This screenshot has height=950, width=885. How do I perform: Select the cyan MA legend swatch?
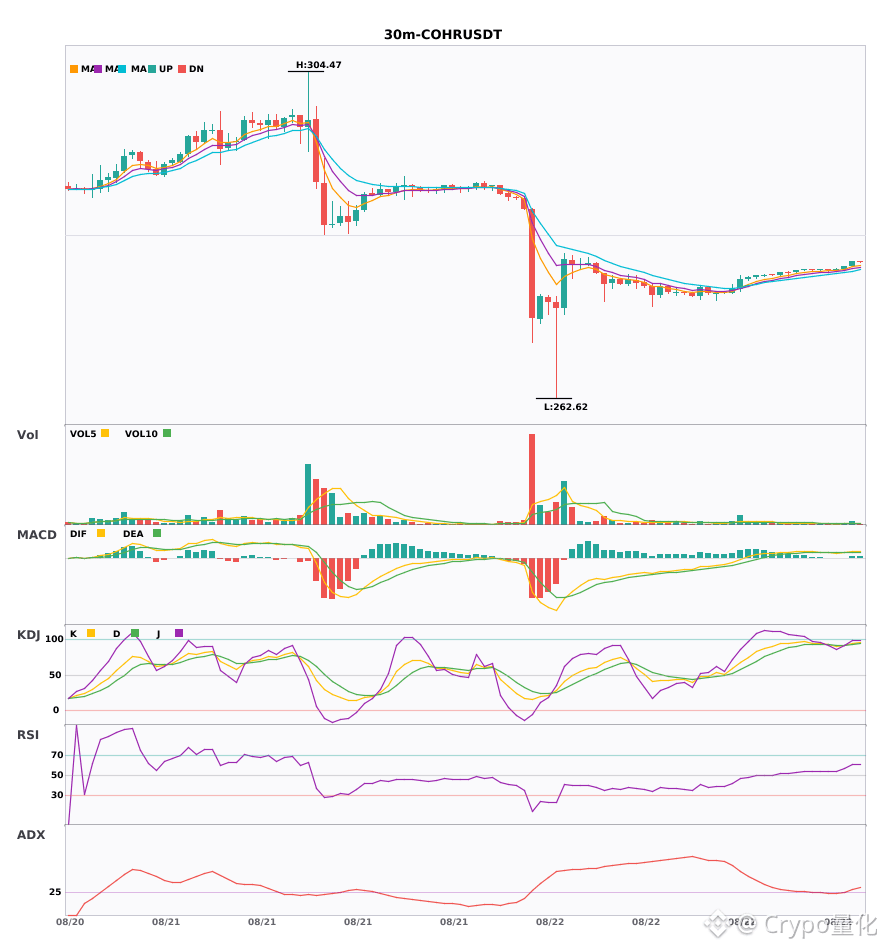tap(122, 69)
